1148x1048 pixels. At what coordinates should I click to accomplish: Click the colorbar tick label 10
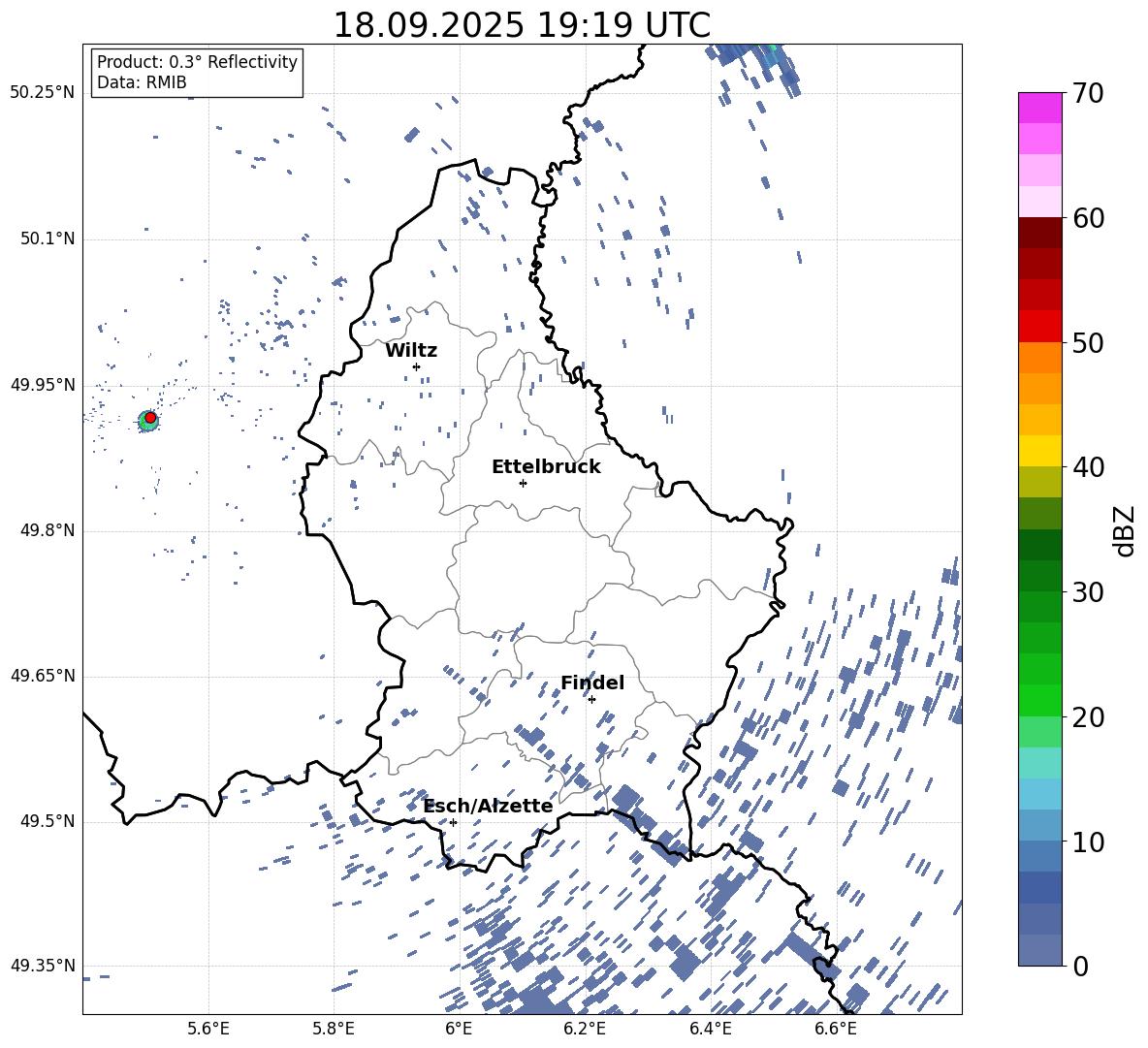pos(1089,842)
